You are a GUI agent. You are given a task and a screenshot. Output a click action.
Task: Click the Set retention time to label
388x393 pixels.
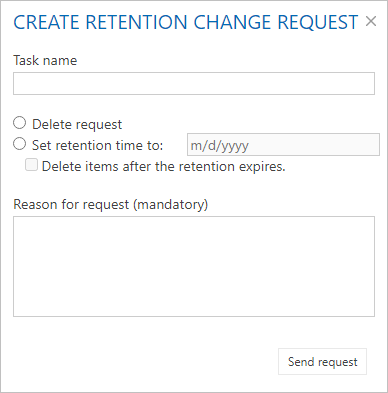point(97,145)
